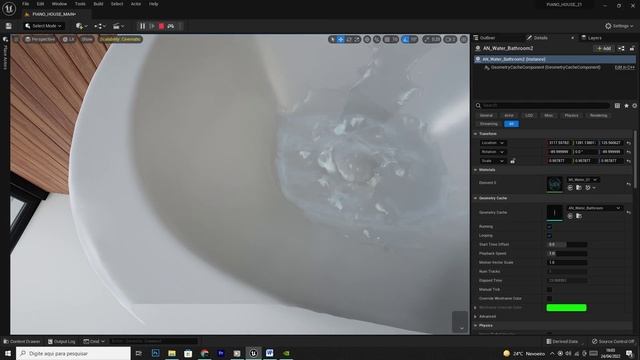The height and width of the screenshot is (360, 640).
Task: Activate the rotate gizmo tool in viewport
Action: pyautogui.click(x=349, y=39)
